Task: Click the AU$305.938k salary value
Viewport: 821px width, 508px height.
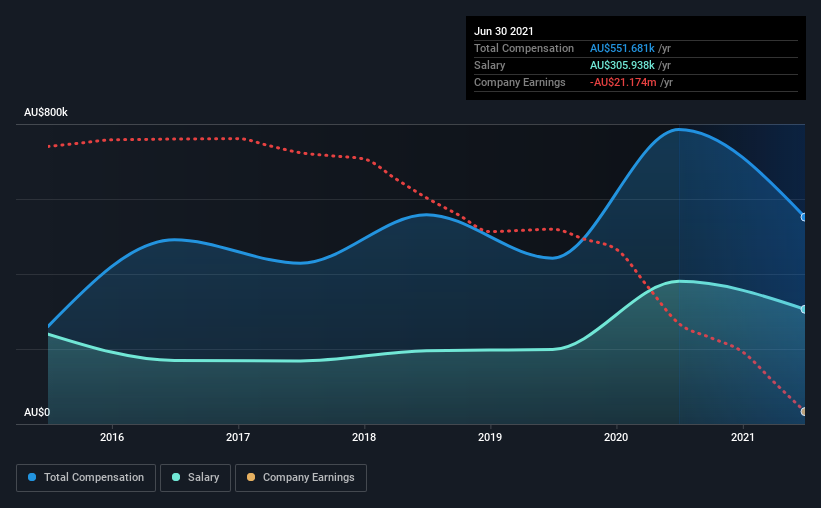Action: [622, 65]
